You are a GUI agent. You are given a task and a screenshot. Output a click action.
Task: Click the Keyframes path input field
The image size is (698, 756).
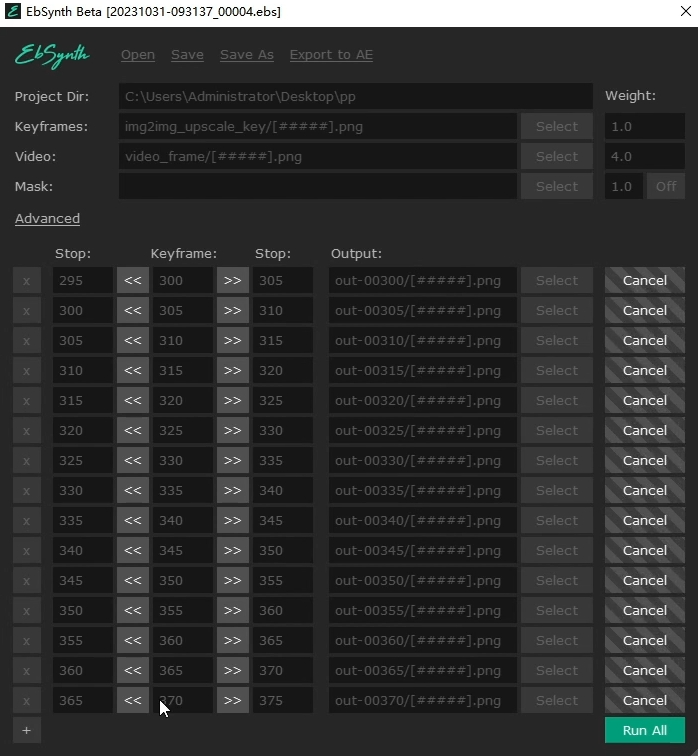point(318,126)
